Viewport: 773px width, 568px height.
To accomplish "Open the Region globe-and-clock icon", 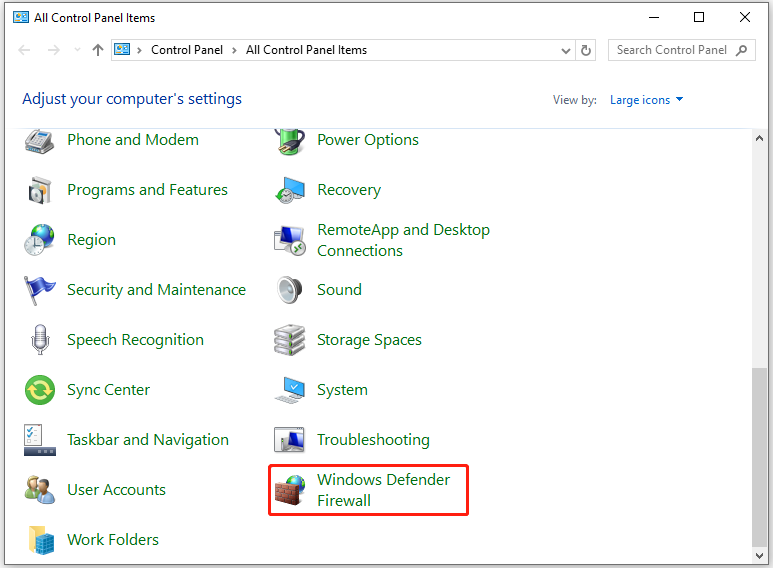I will tap(39, 240).
